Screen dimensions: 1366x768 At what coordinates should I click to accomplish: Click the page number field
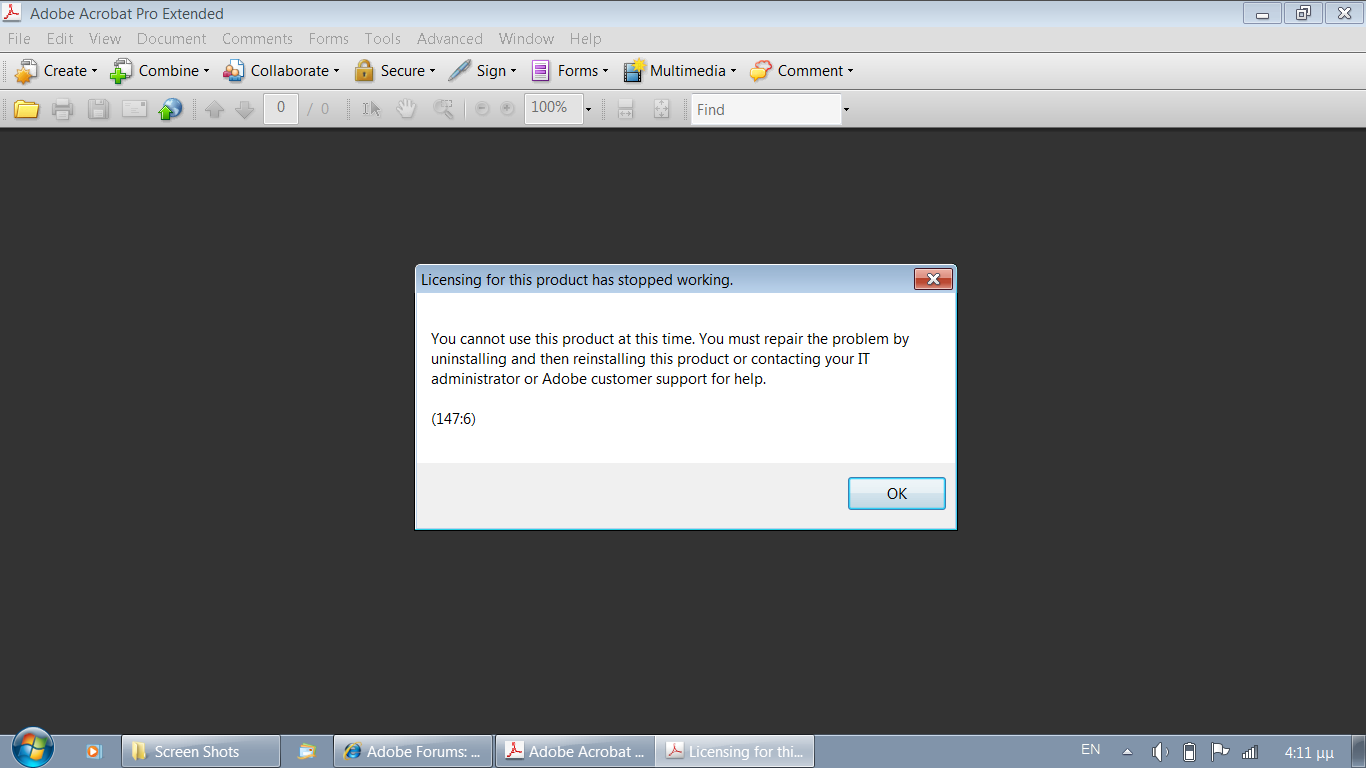281,108
